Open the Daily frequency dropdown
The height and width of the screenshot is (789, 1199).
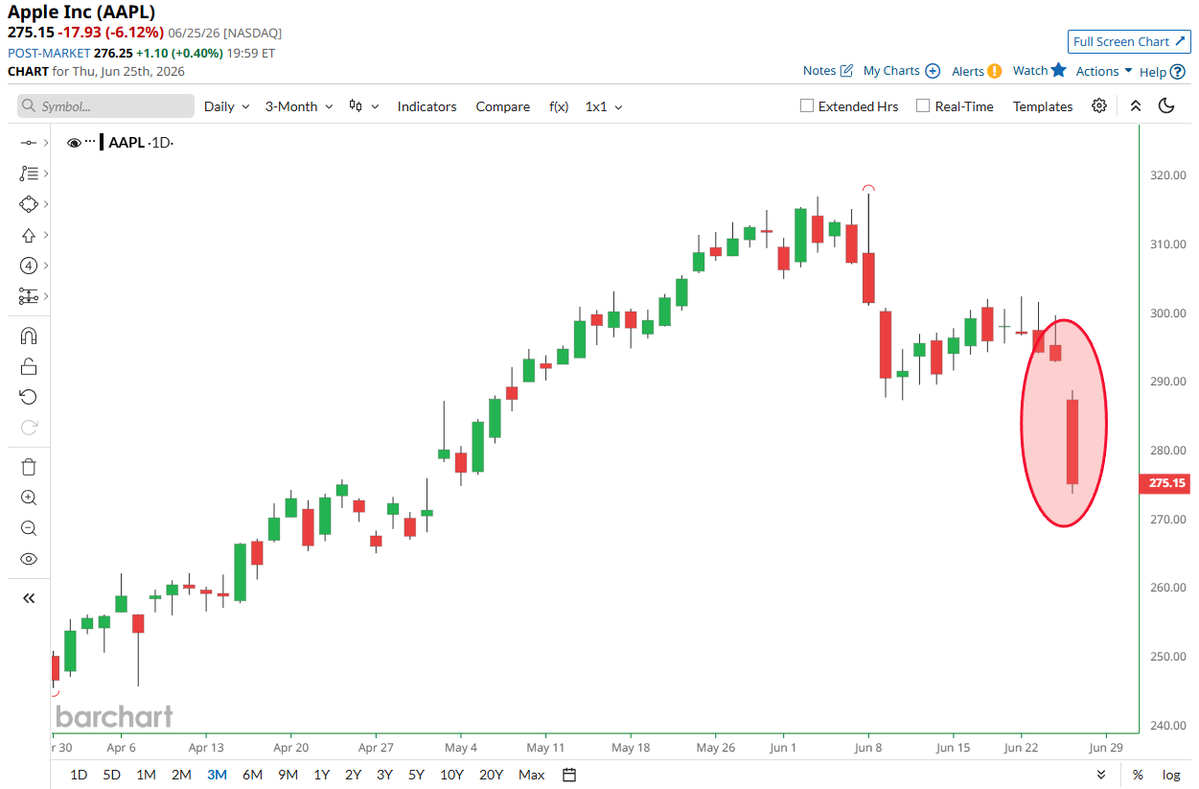(226, 106)
